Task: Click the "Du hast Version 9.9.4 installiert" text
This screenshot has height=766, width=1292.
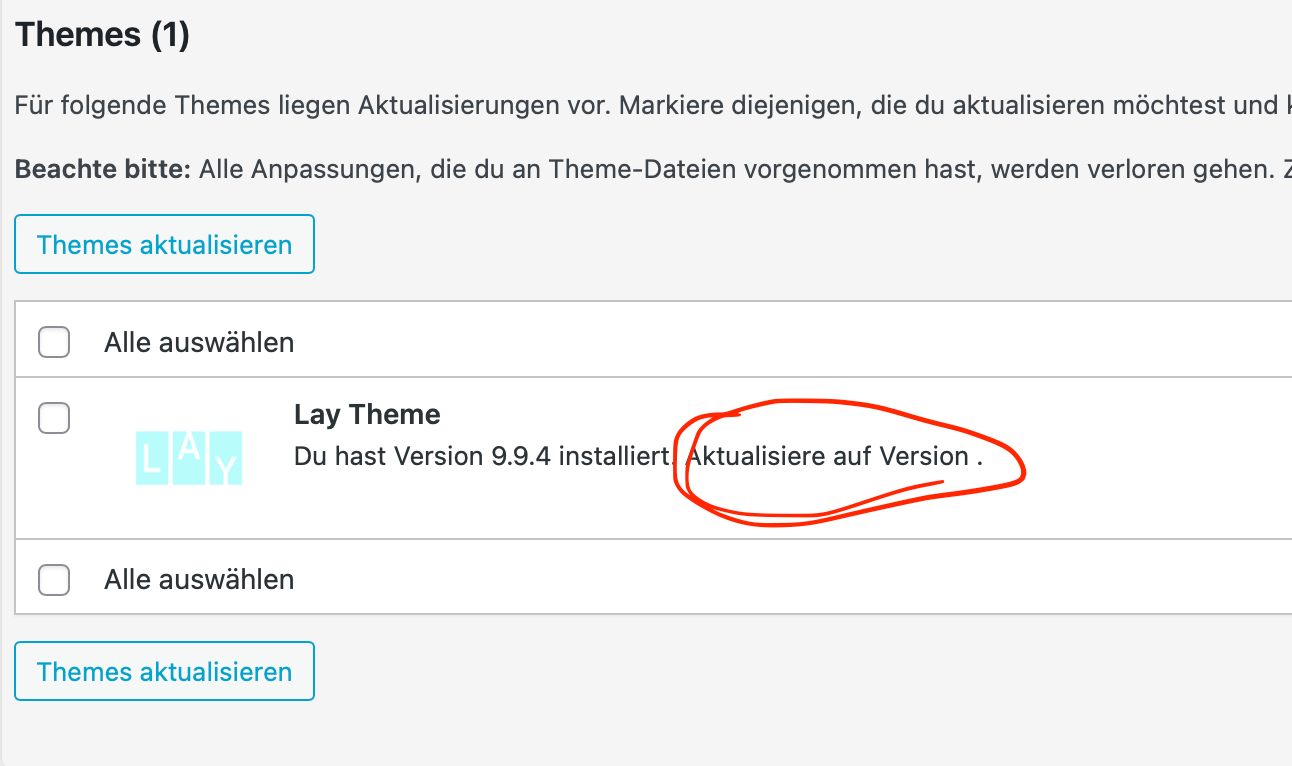Action: coord(480,456)
